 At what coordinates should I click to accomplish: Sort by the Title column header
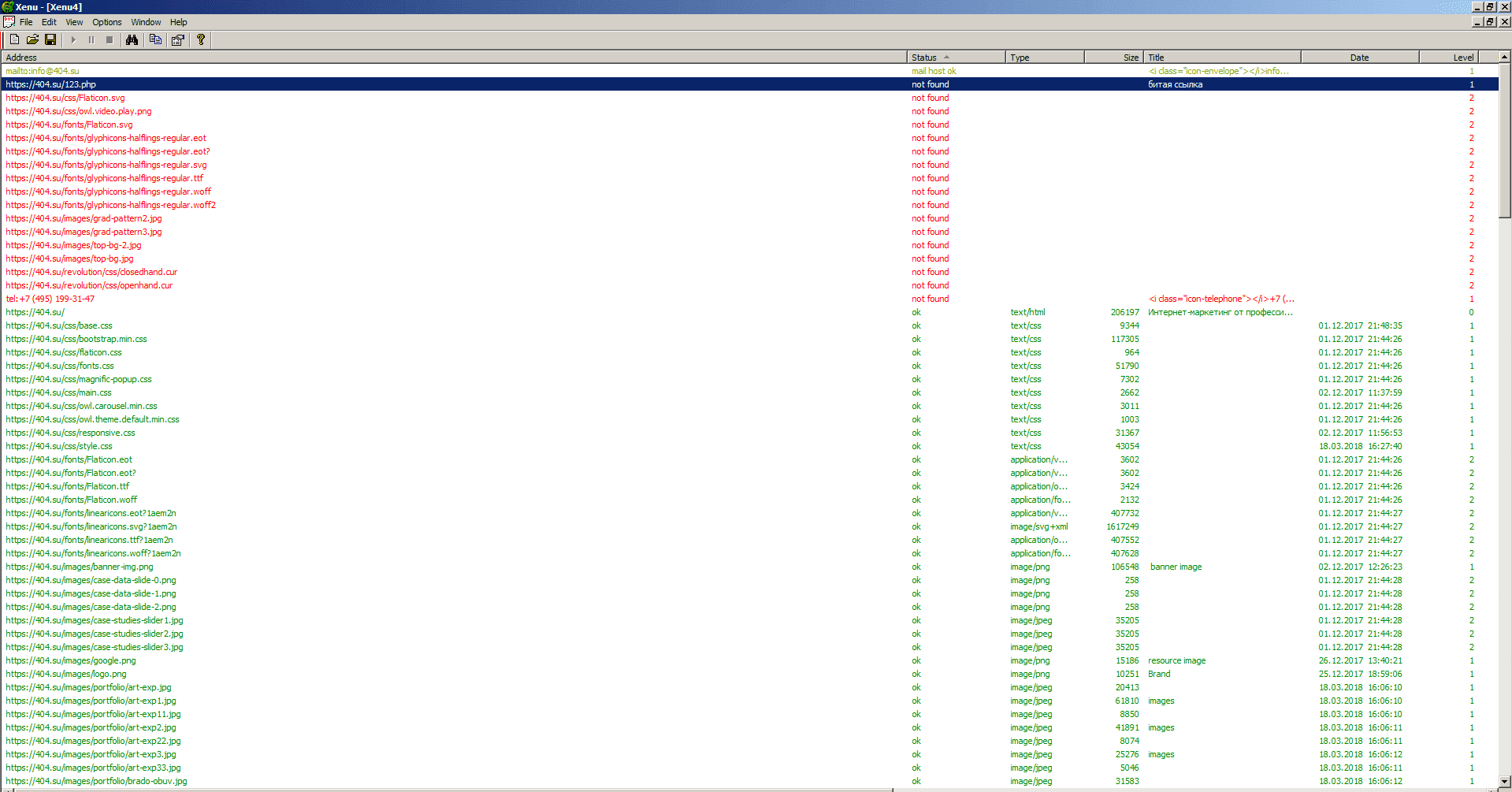click(x=1222, y=58)
